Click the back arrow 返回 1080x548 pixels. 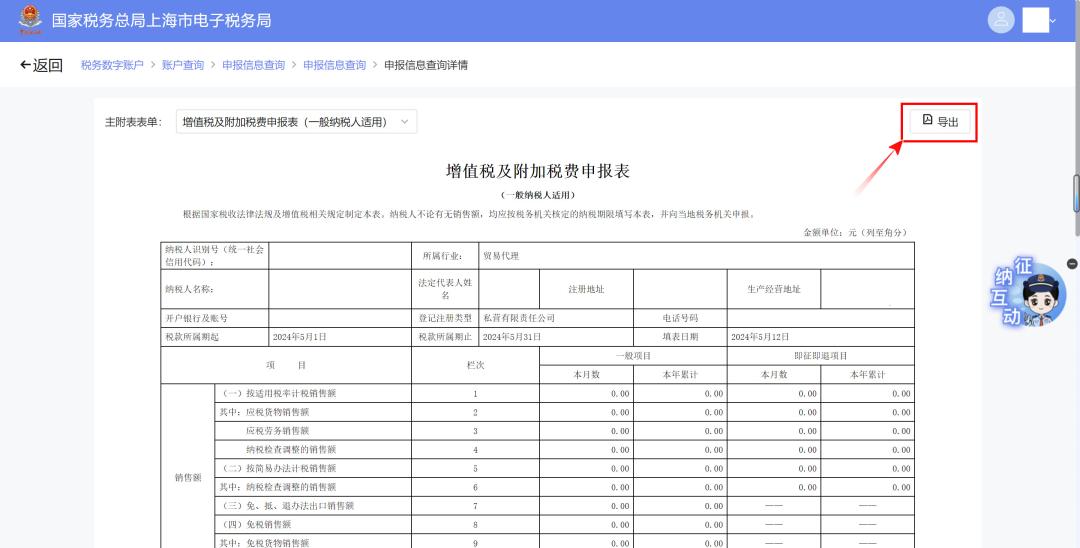[x=41, y=66]
